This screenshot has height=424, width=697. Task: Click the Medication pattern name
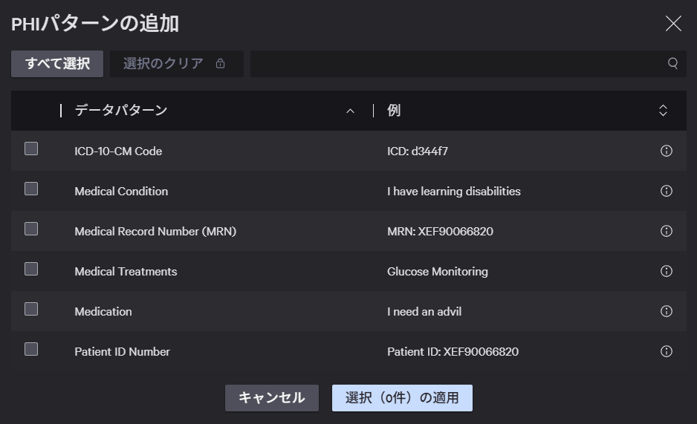[x=103, y=311]
